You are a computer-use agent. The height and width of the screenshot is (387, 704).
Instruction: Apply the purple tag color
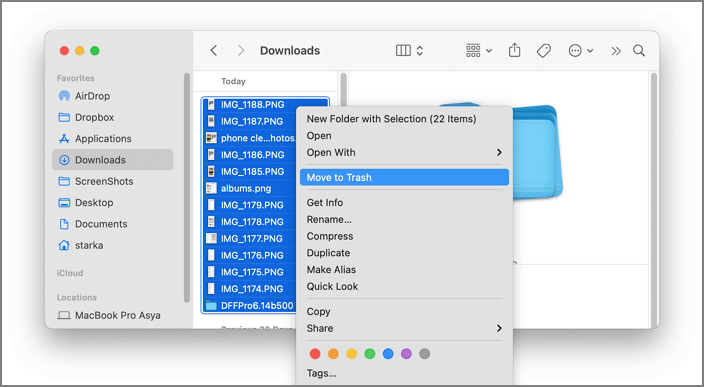point(406,354)
